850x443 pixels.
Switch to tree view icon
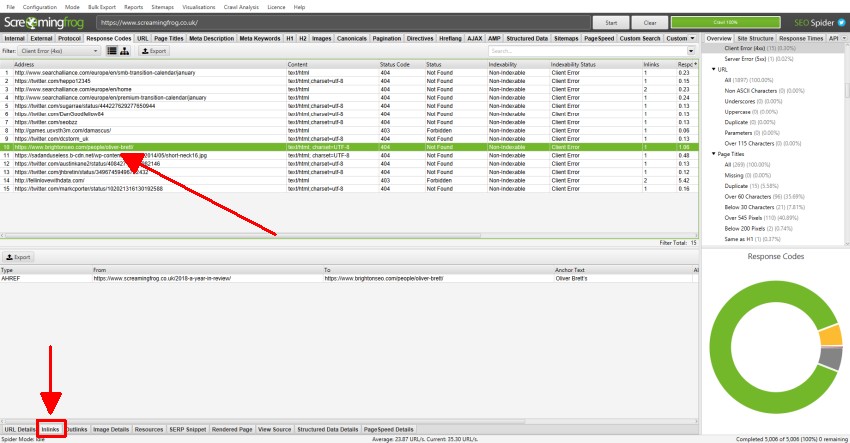tap(125, 50)
